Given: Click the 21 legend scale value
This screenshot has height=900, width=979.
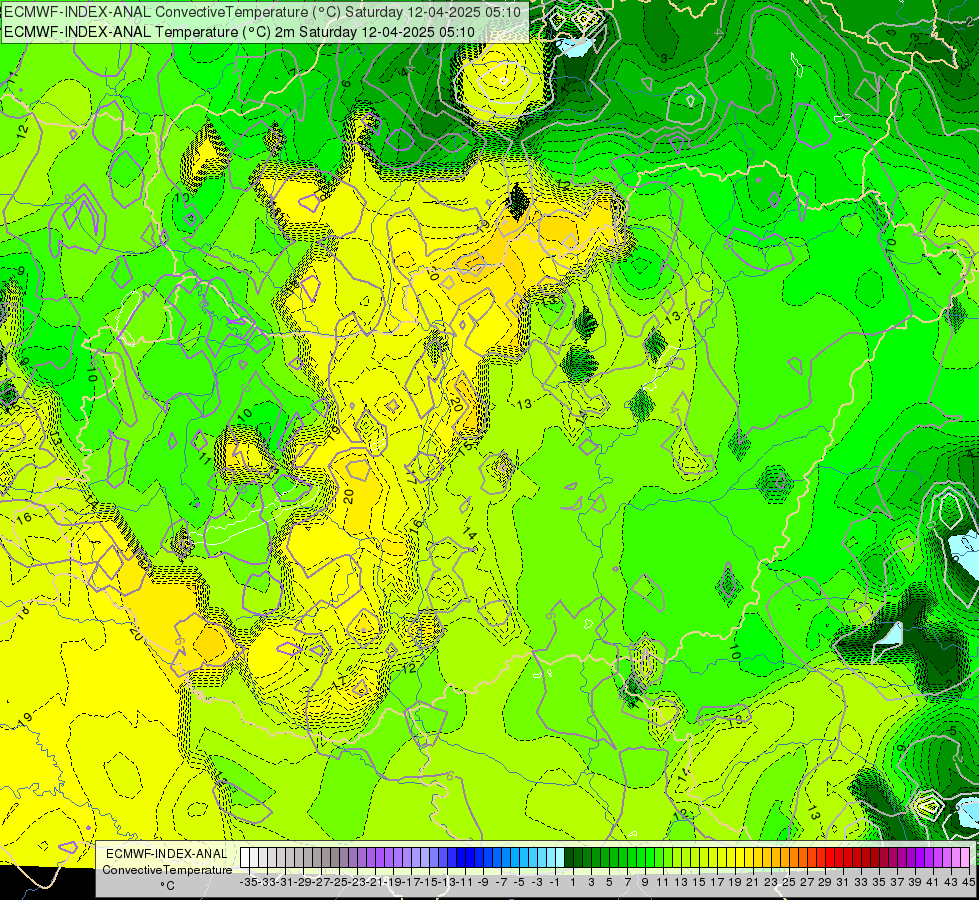Looking at the screenshot, I should pos(753,882).
